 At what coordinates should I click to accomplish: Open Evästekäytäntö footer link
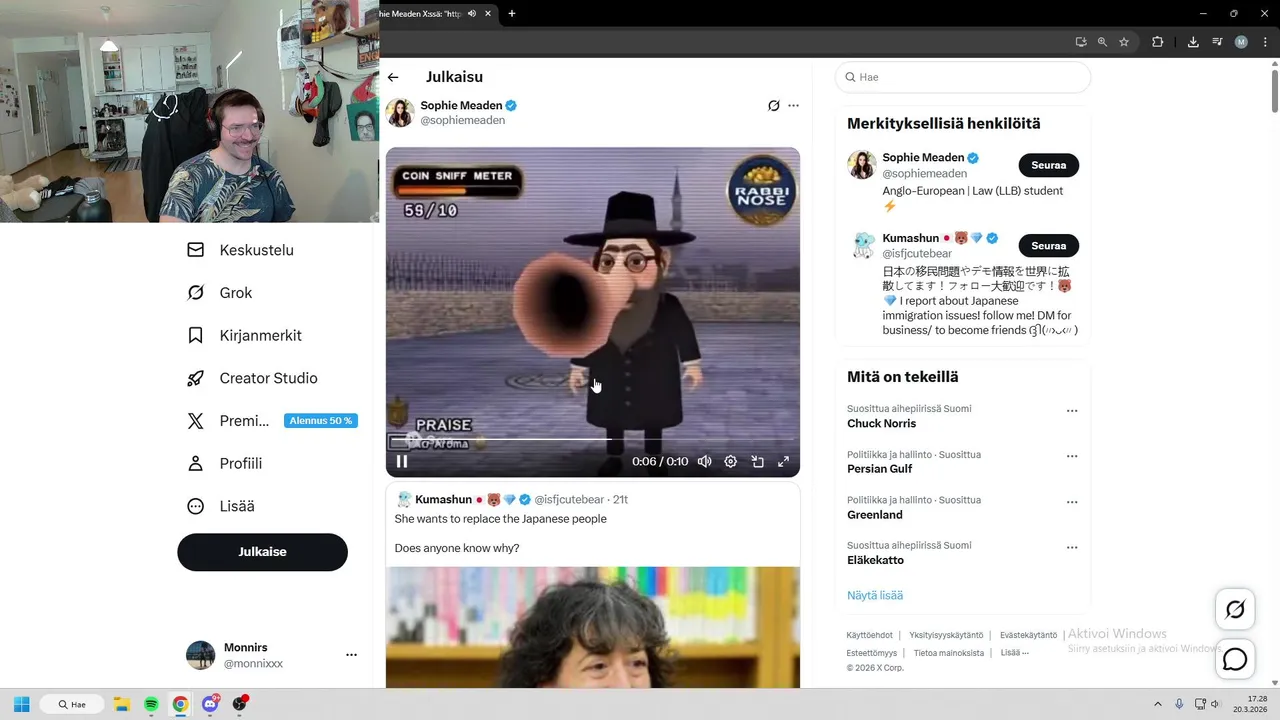[1028, 635]
